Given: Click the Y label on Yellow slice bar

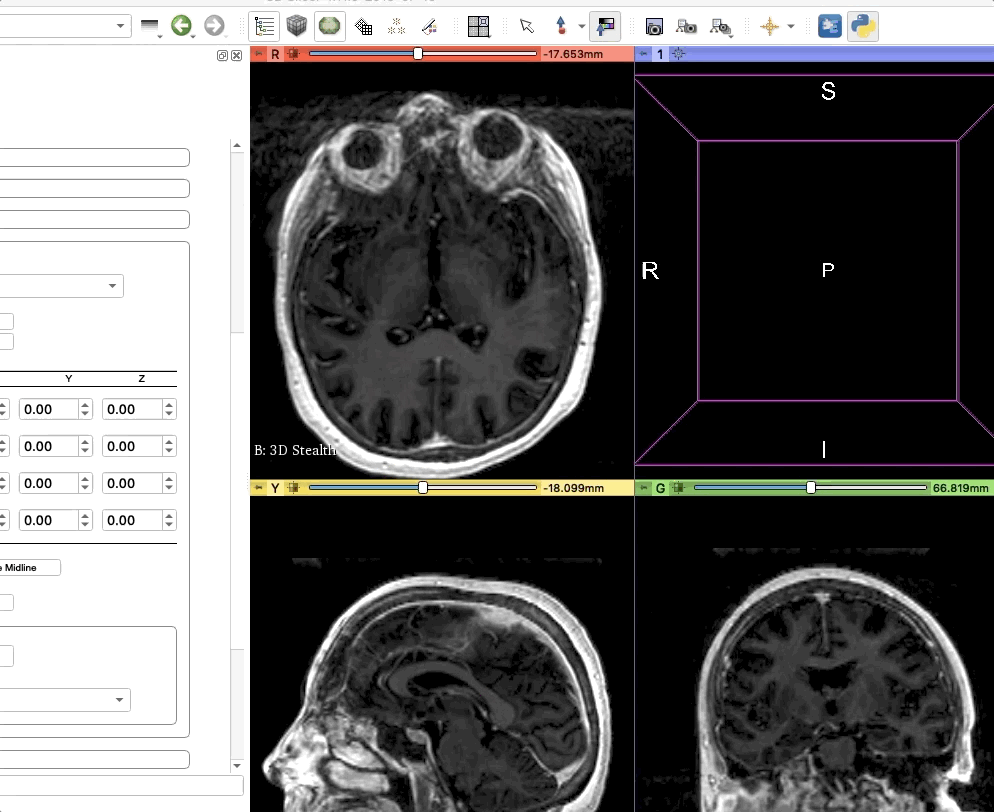Looking at the screenshot, I should [275, 487].
